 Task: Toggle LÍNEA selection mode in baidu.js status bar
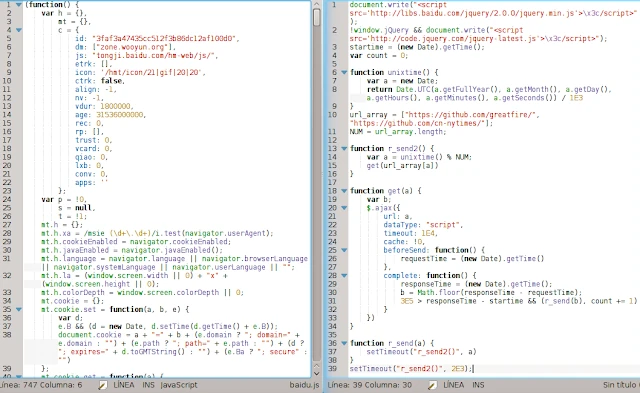[124, 385]
